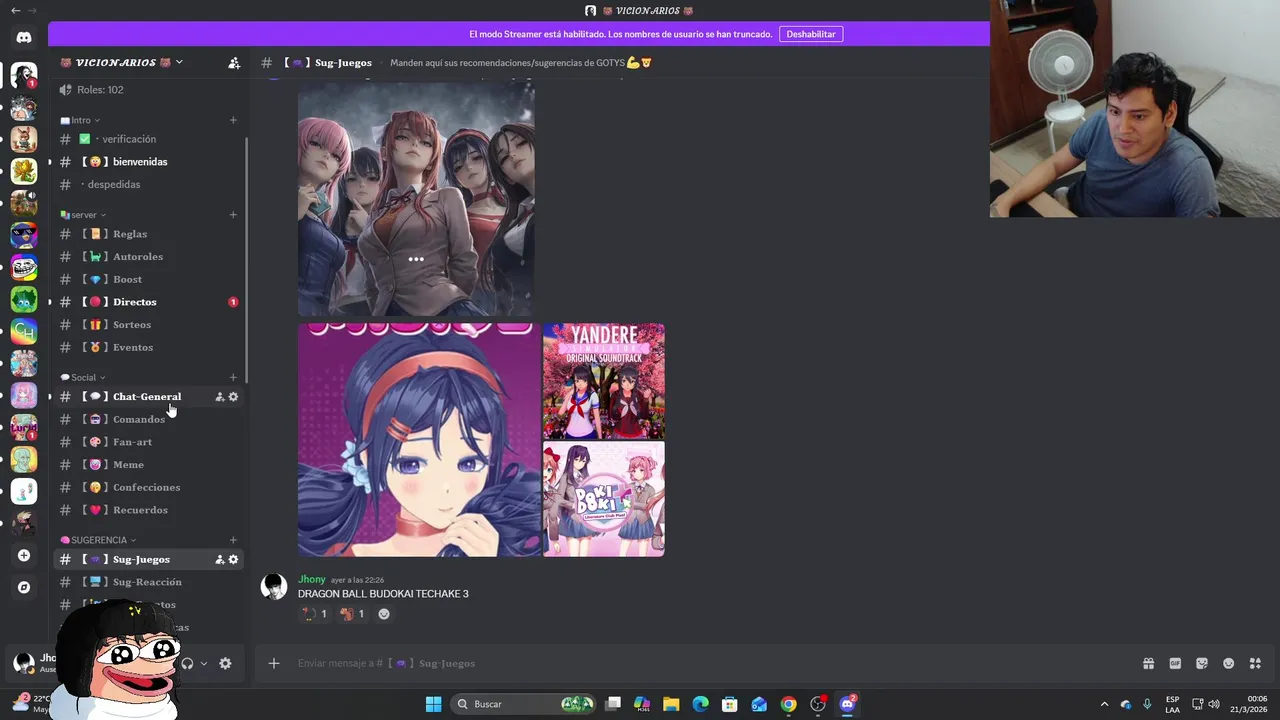
Task: Open the Roles: 102 entry
Action: click(x=148, y=90)
